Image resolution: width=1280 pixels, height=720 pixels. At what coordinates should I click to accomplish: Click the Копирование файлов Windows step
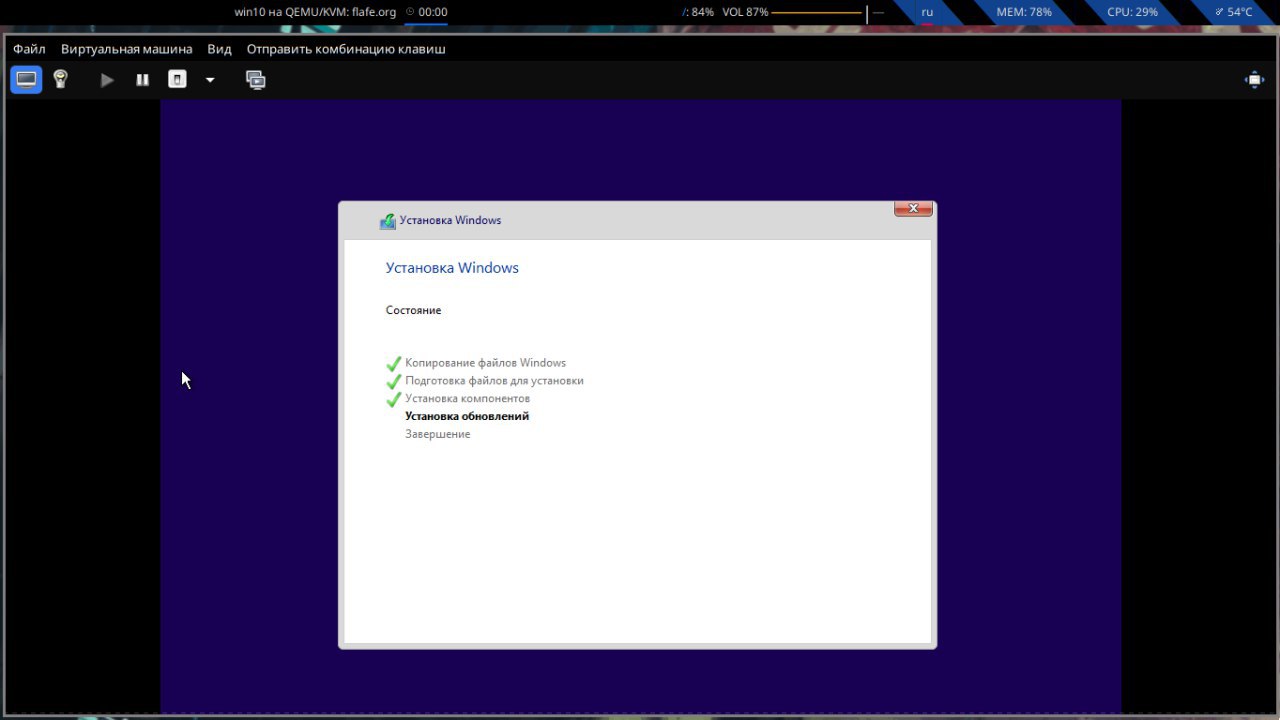tap(485, 363)
